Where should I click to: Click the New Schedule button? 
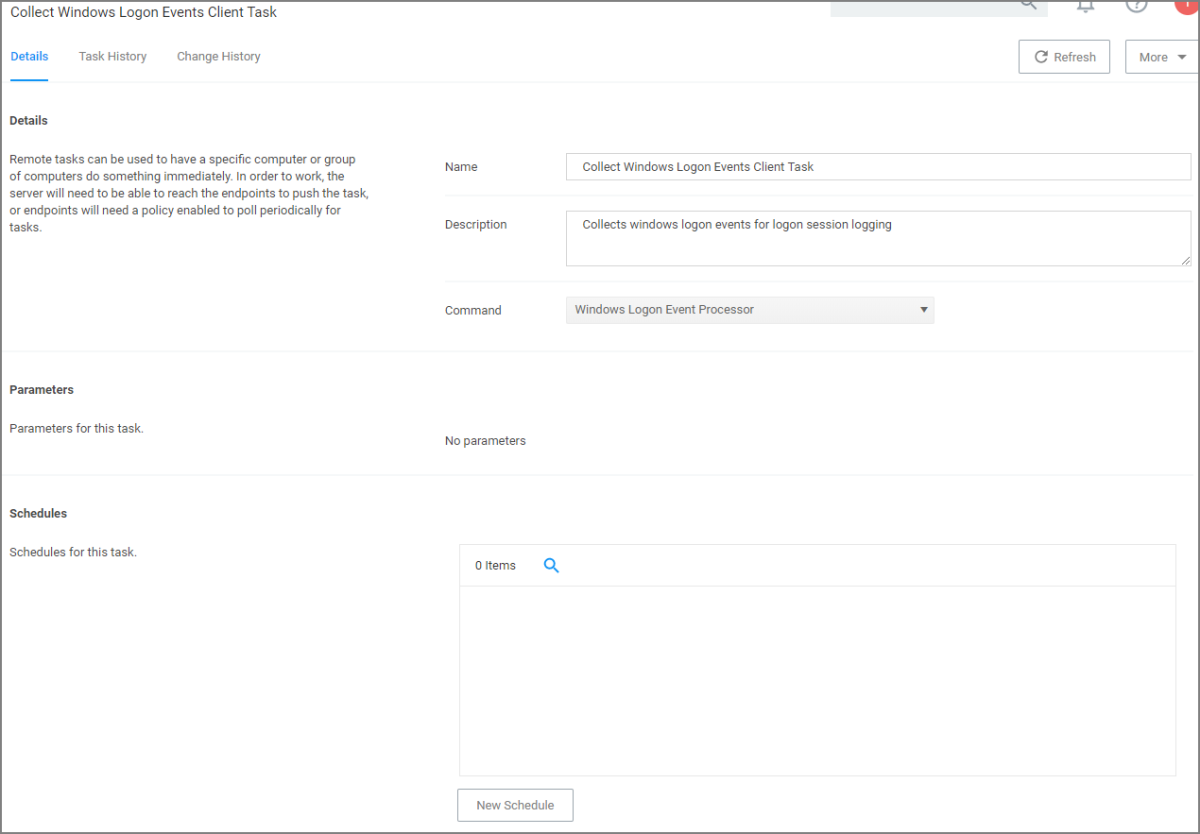515,805
